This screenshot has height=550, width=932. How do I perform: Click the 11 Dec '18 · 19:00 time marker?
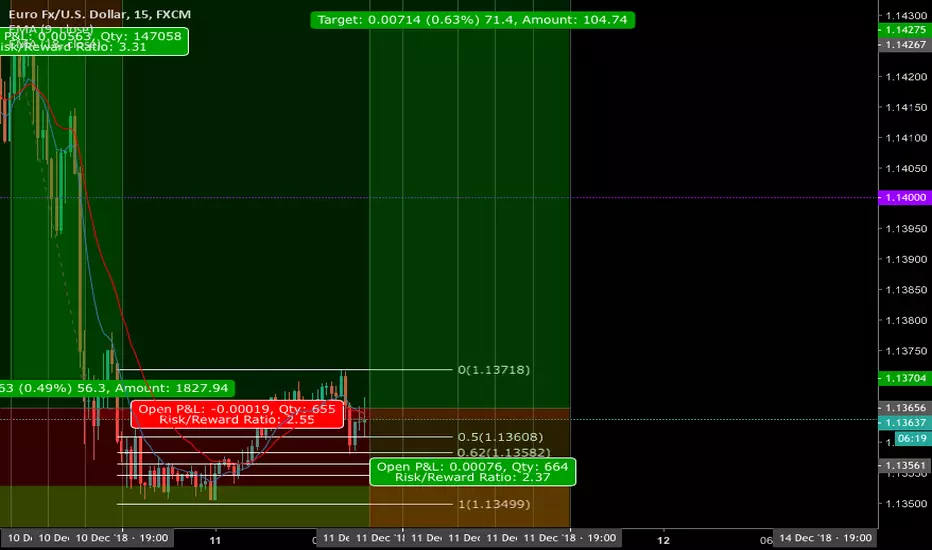569,538
